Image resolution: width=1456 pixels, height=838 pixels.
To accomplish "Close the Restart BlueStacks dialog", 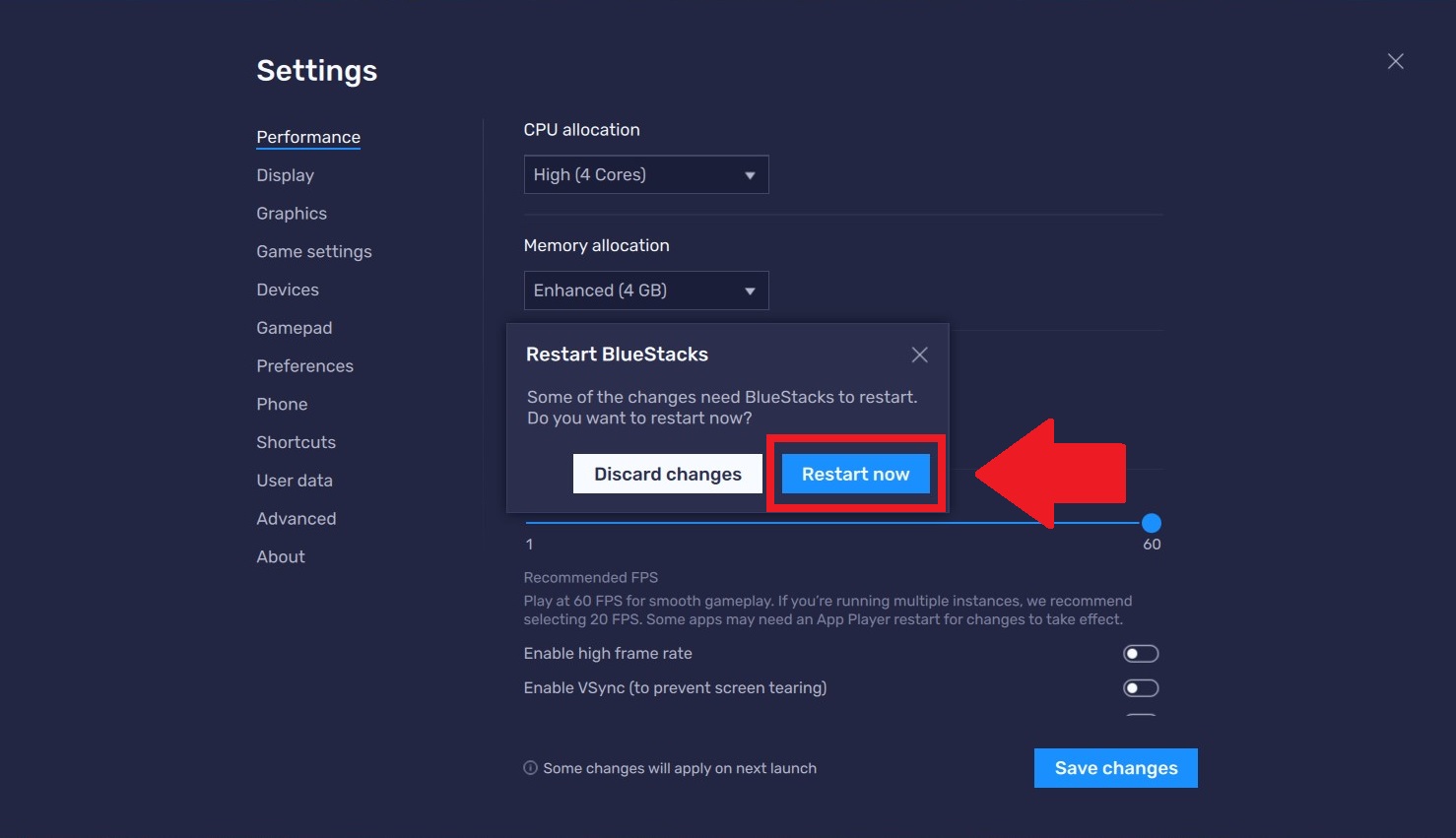I will point(919,354).
